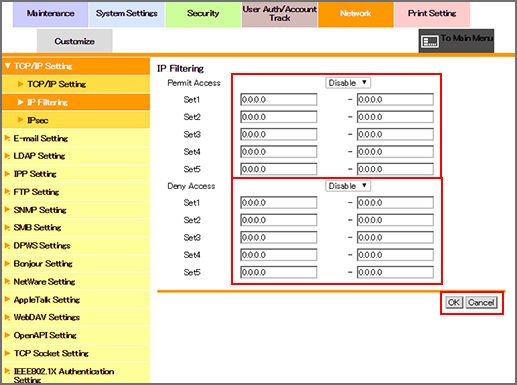Select the Network tab

tap(356, 14)
